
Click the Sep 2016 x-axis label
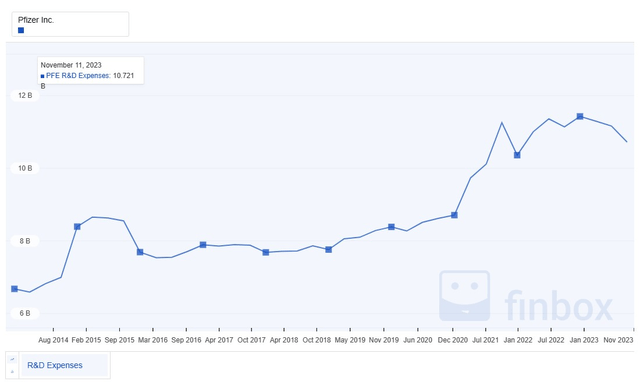pyautogui.click(x=186, y=340)
